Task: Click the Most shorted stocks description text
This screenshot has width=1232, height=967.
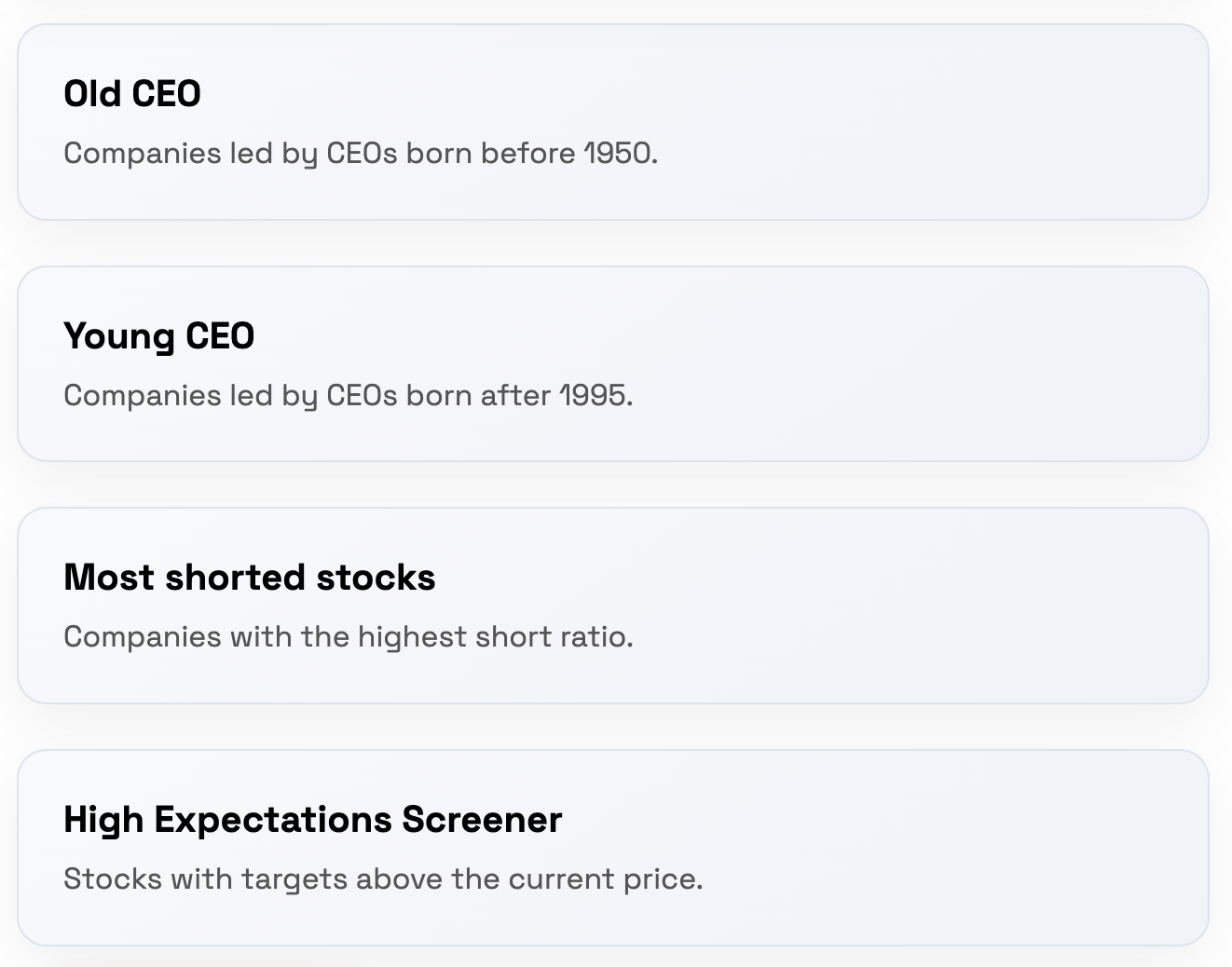Action: click(349, 636)
